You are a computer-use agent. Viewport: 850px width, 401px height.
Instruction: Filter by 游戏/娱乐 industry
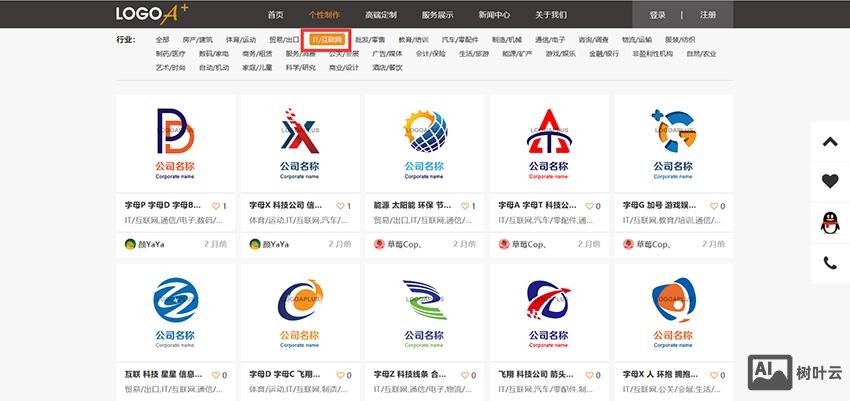point(561,54)
